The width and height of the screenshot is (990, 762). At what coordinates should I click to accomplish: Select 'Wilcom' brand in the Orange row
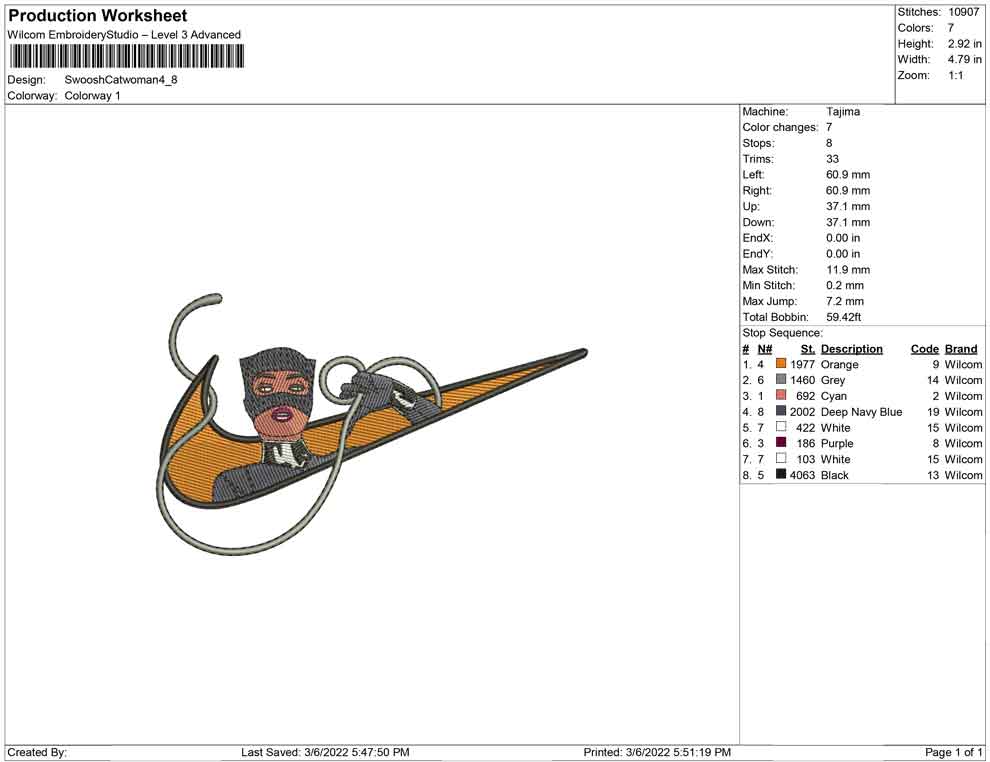pyautogui.click(x=963, y=364)
